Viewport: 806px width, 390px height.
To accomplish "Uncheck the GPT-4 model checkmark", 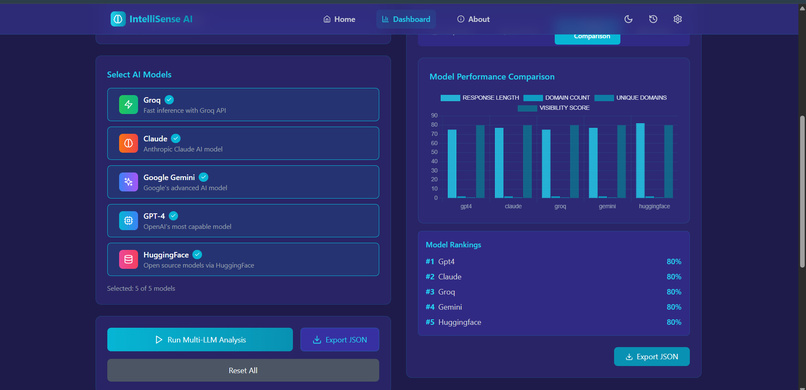I will pyautogui.click(x=174, y=216).
